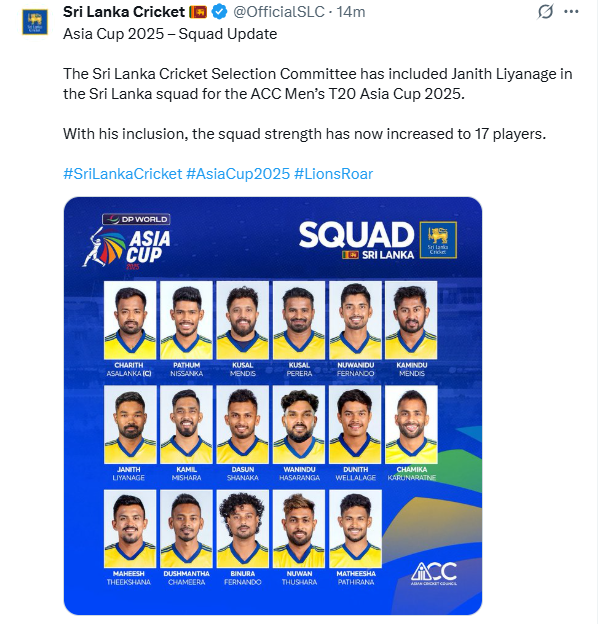Image resolution: width=600 pixels, height=624 pixels.
Task: Click the SQUAD heading in the image
Action: coord(356,235)
